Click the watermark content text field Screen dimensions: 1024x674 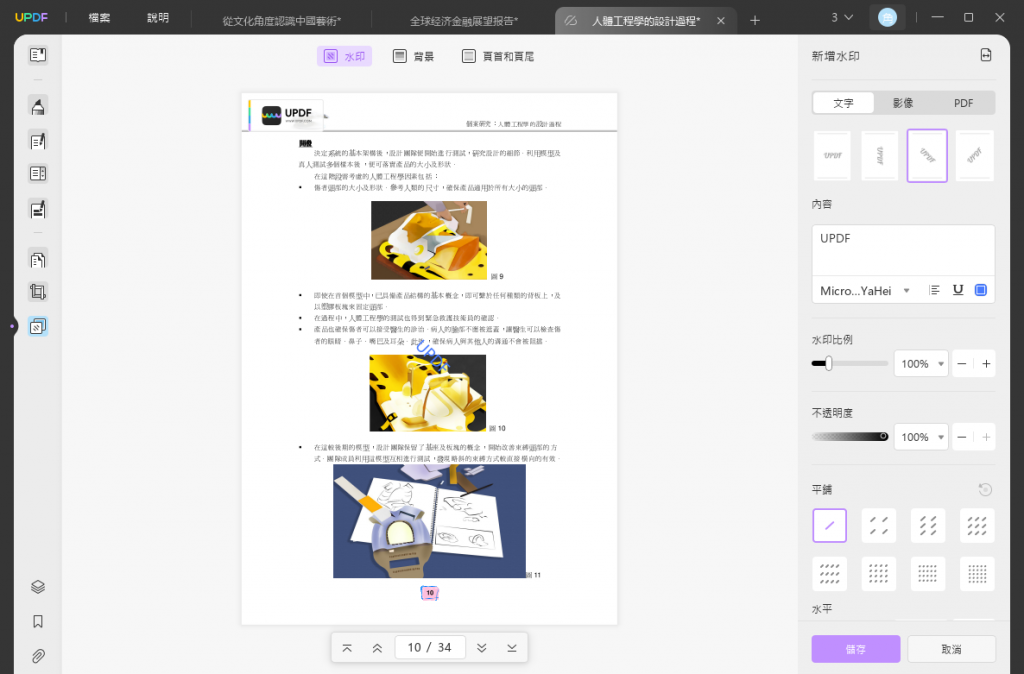903,251
